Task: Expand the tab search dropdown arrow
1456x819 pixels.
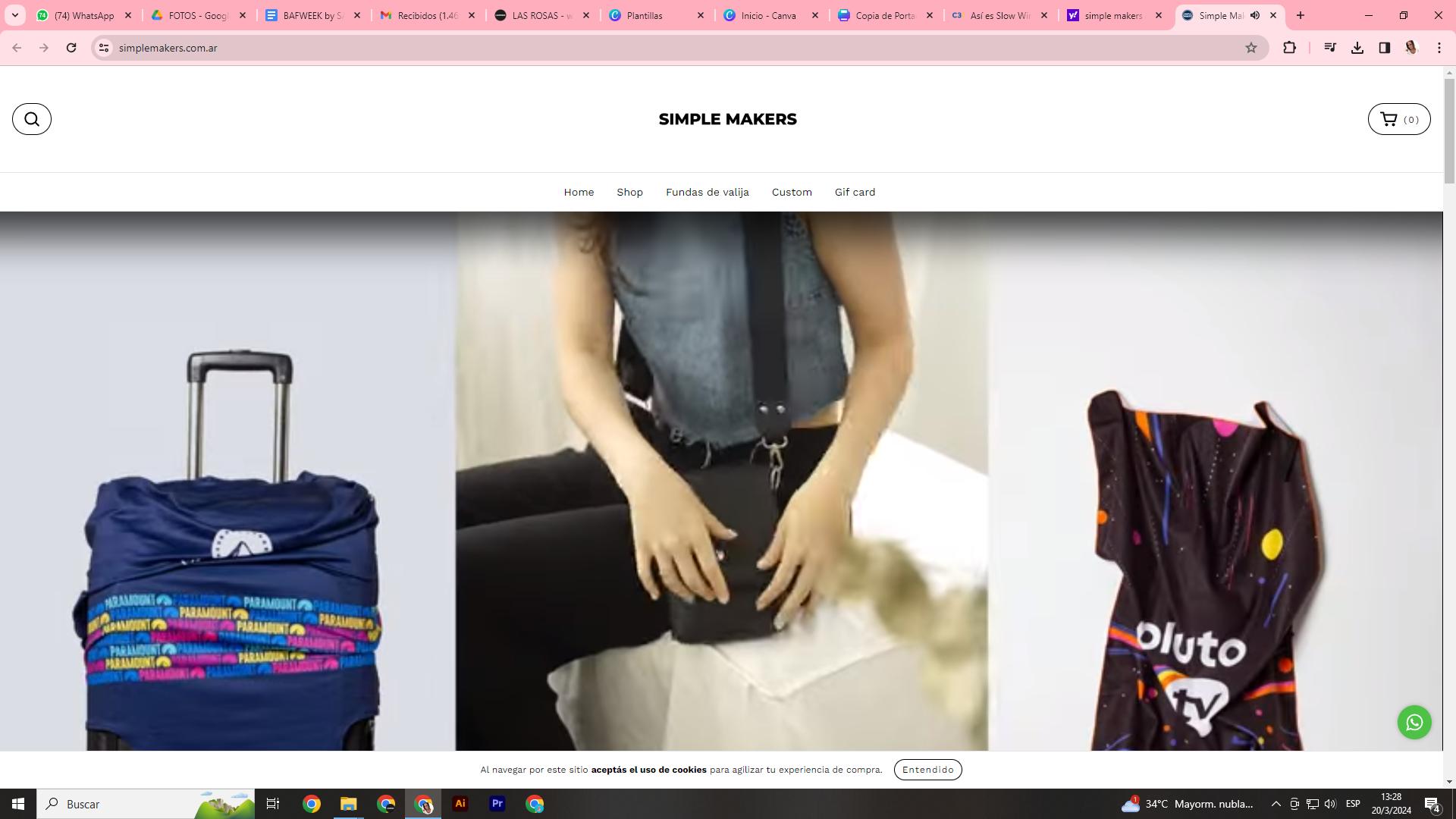Action: click(14, 15)
